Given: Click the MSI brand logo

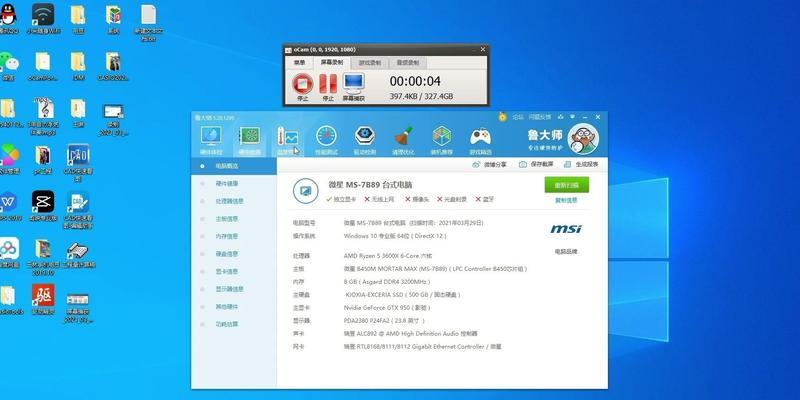Looking at the screenshot, I should [566, 229].
